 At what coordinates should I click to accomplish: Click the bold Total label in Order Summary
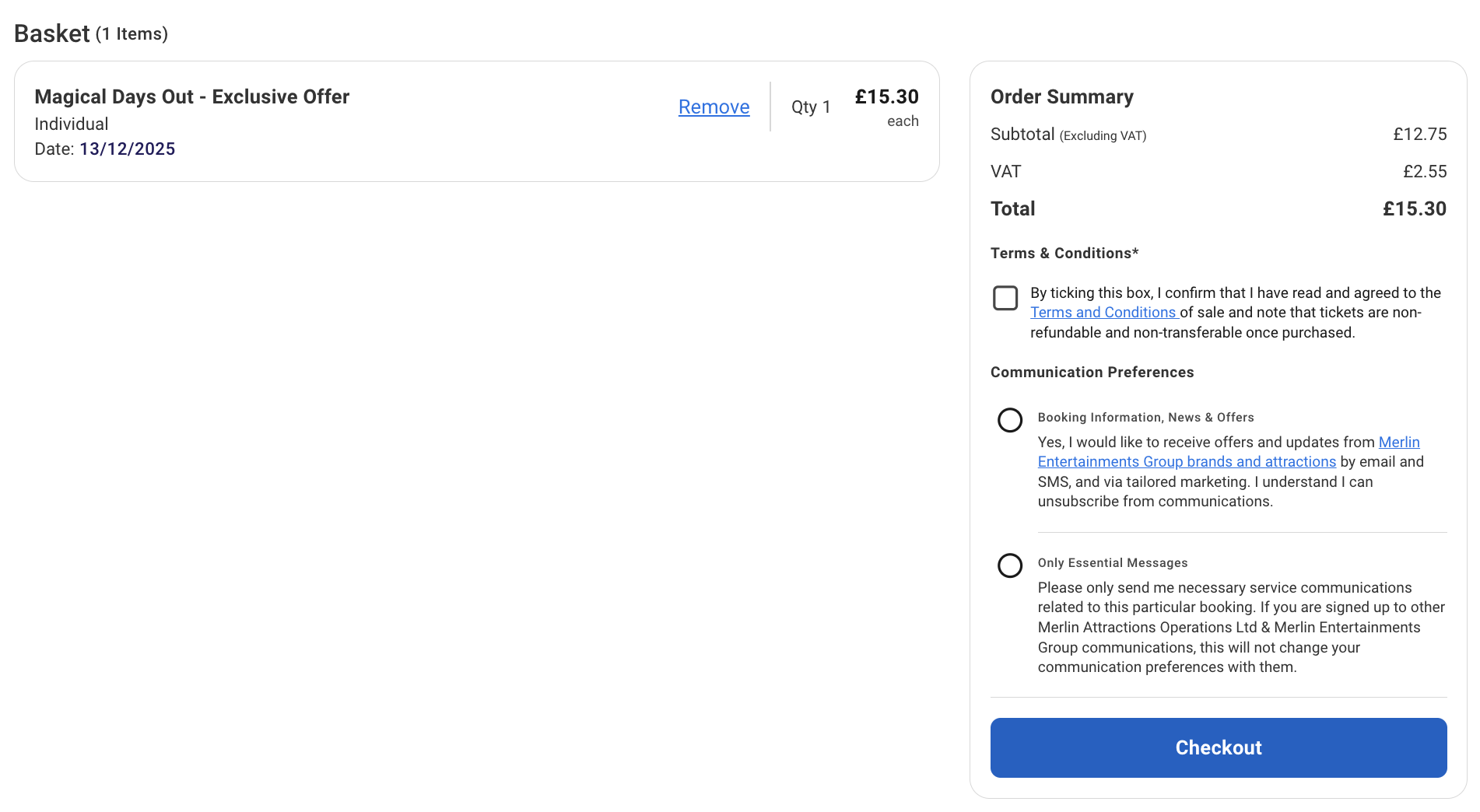point(1012,209)
